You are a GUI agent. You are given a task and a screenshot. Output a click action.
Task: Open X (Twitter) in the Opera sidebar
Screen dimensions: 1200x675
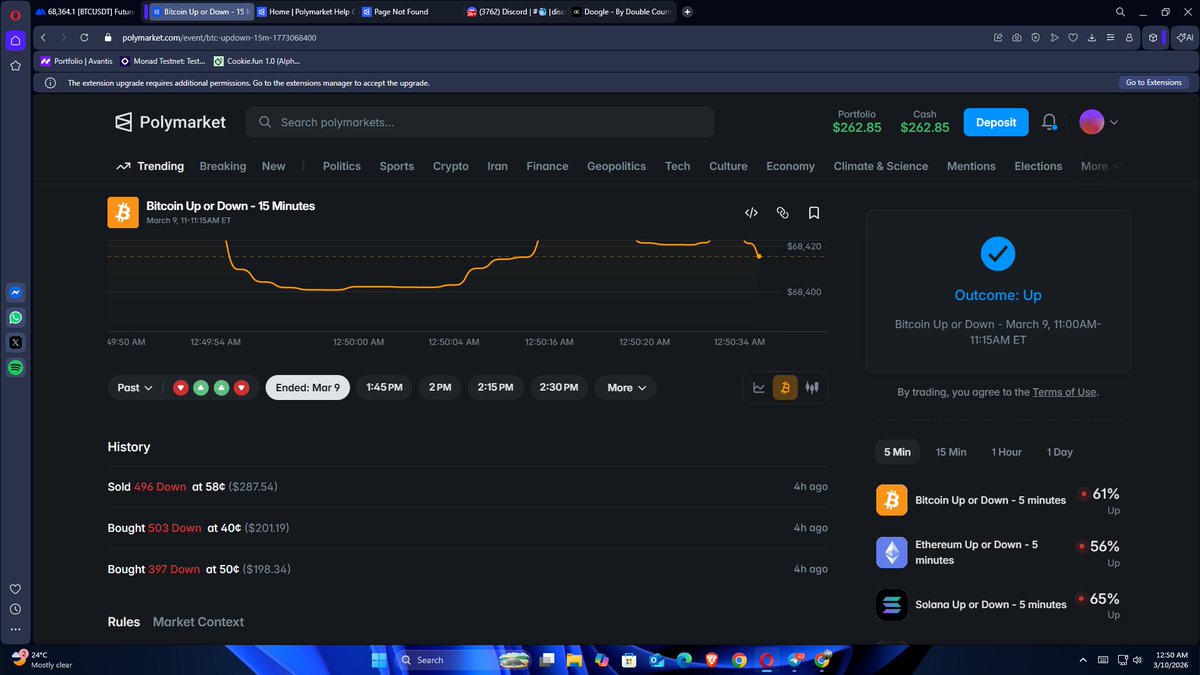(15, 342)
